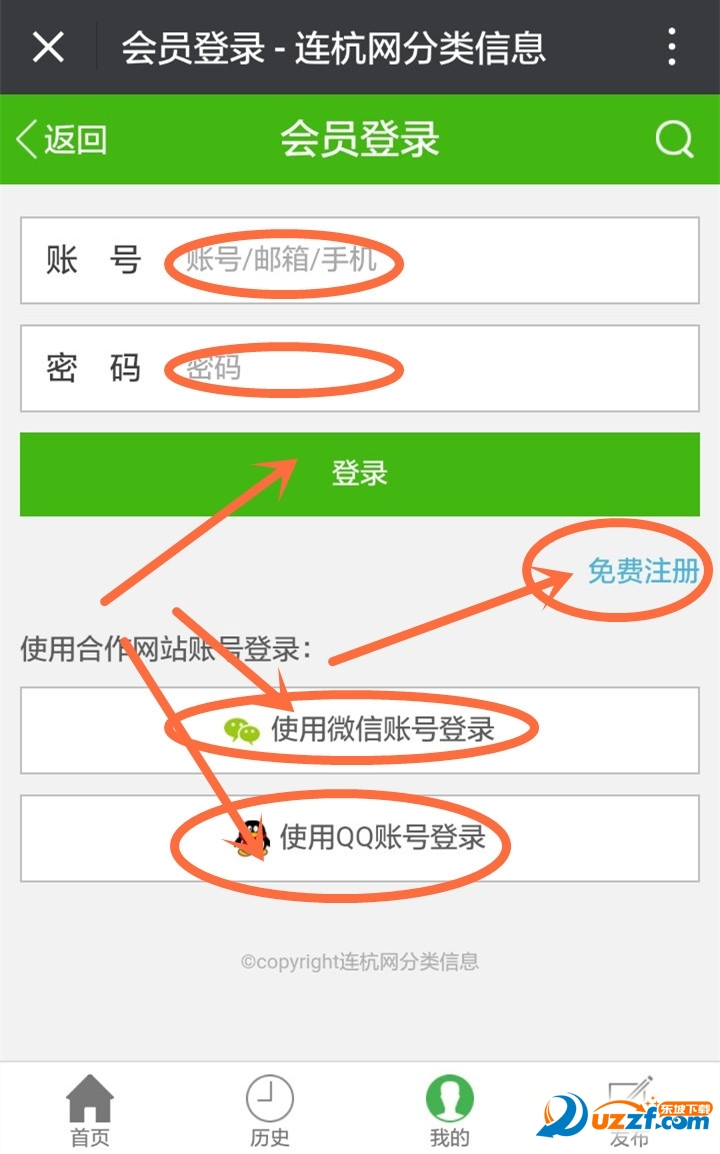
Task: Click the 账号 input field
Action: coord(359,261)
